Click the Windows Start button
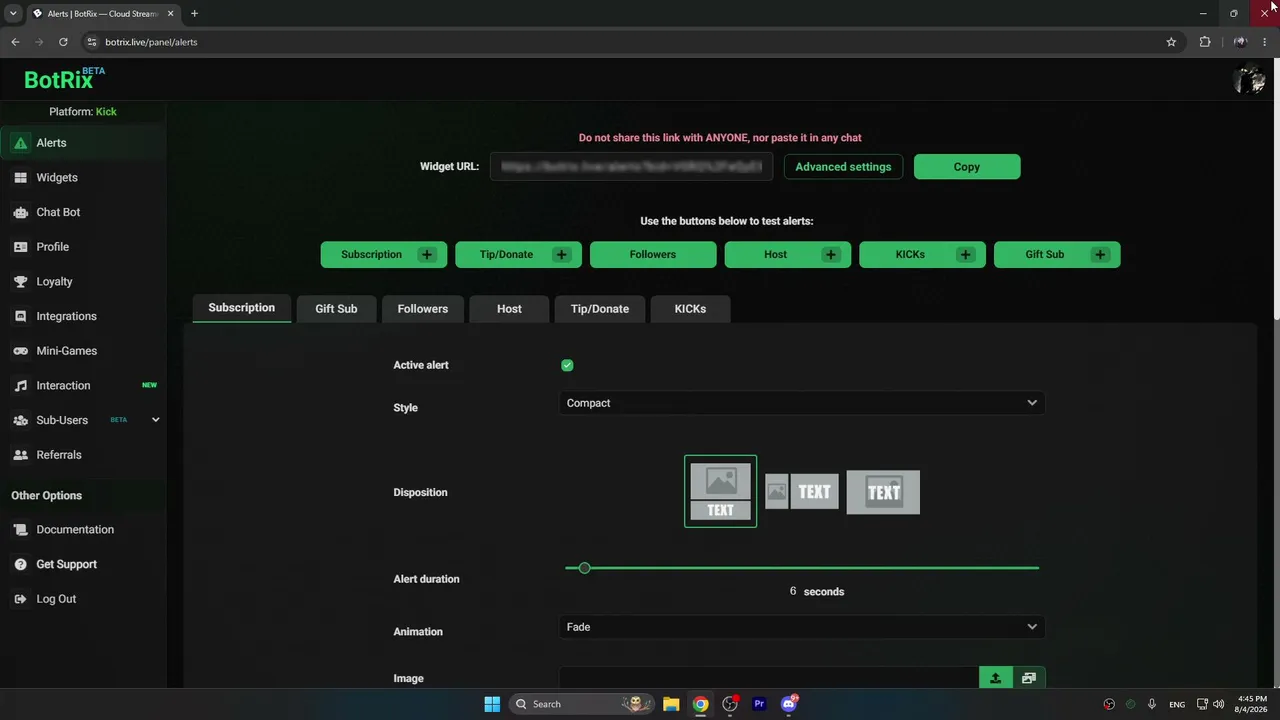The width and height of the screenshot is (1280, 720). (x=492, y=704)
